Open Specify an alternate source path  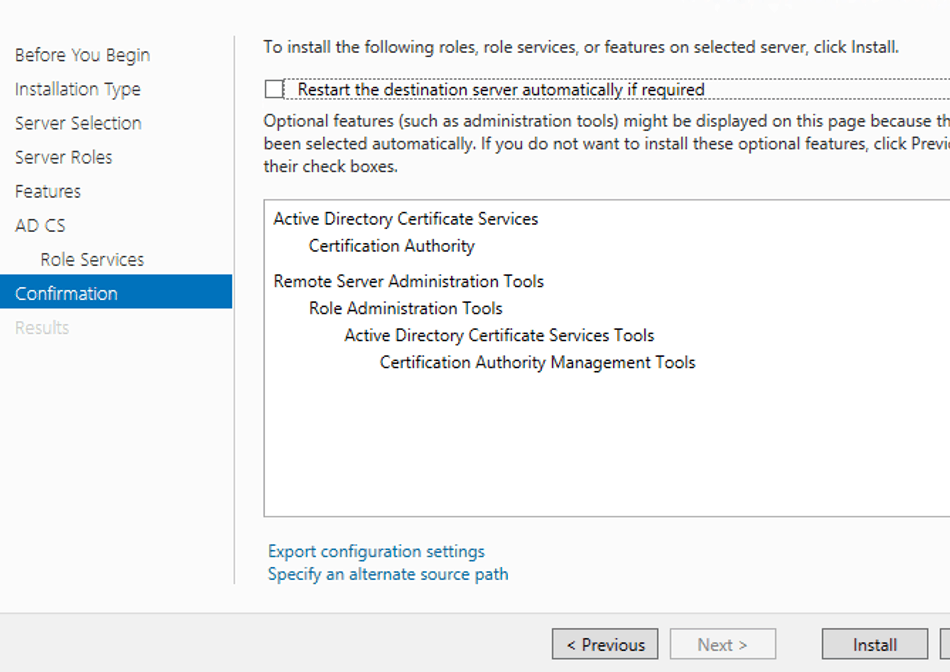click(388, 574)
